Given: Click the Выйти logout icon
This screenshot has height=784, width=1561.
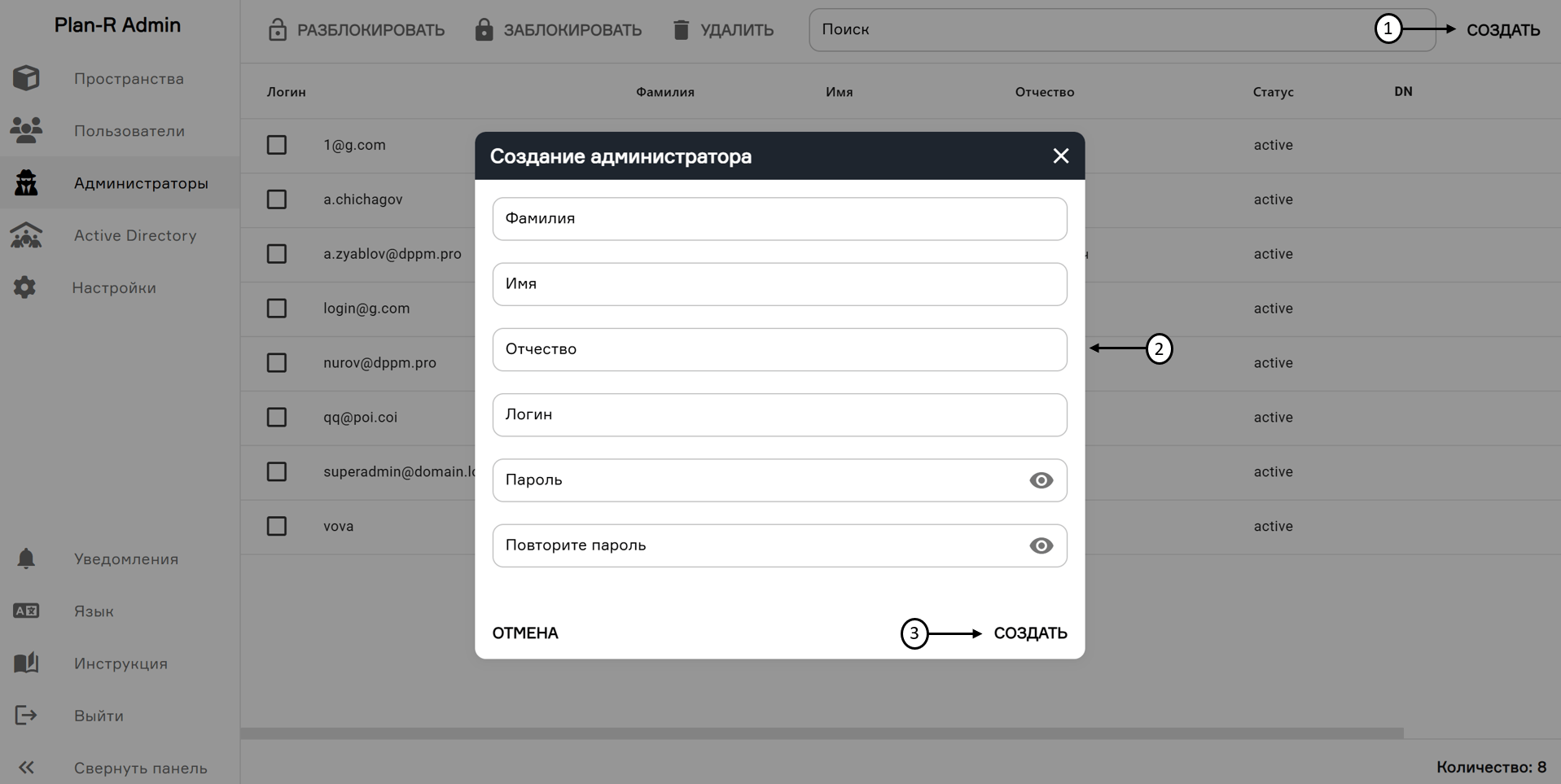Looking at the screenshot, I should [x=25, y=715].
